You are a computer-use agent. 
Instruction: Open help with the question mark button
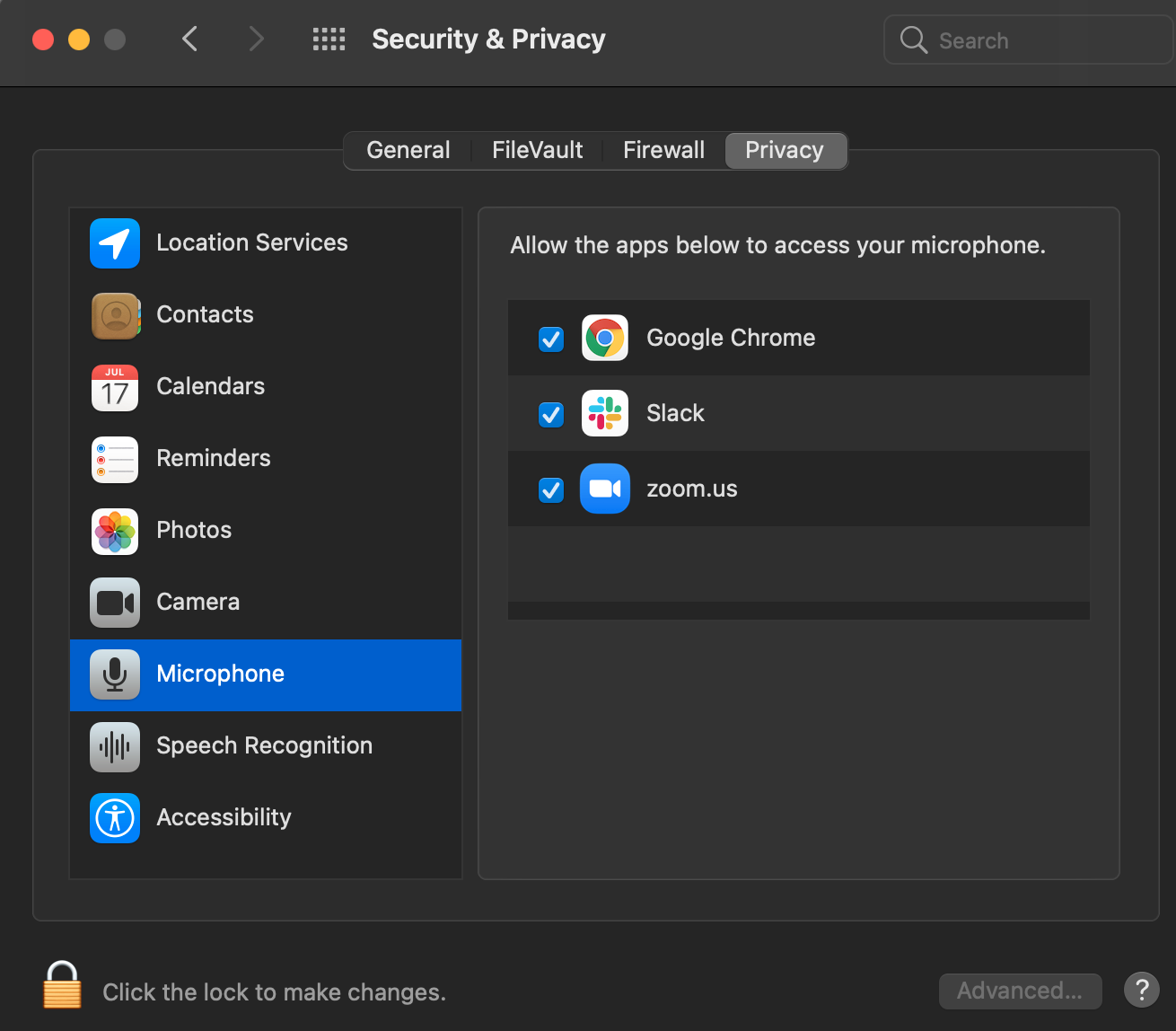[x=1141, y=991]
